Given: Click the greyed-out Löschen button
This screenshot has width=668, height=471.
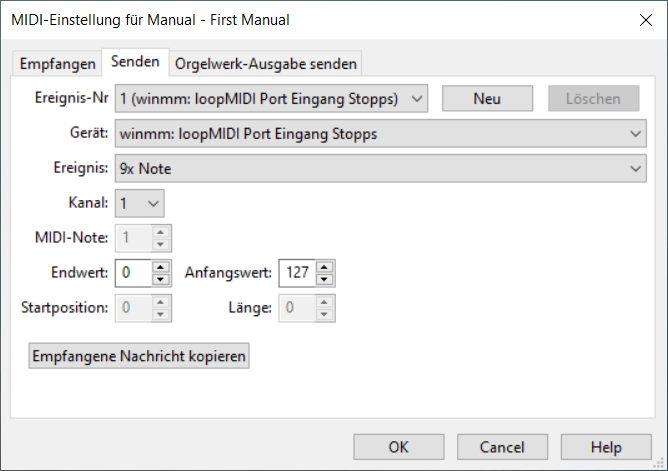Looking at the screenshot, I should tap(593, 98).
